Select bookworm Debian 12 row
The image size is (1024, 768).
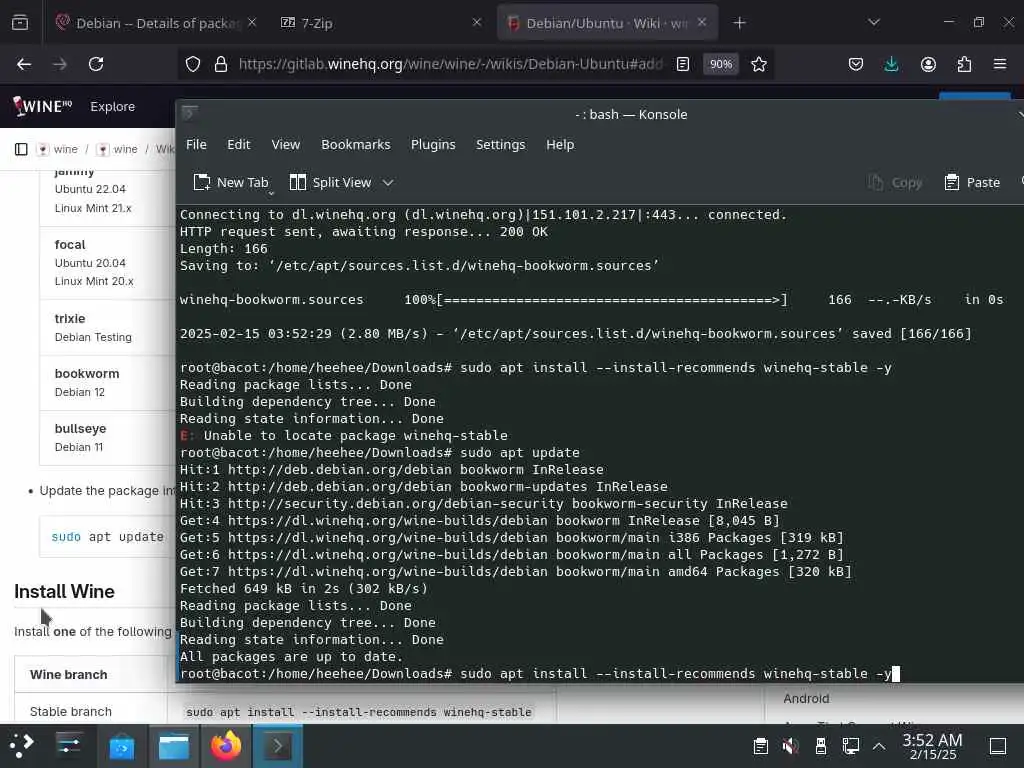click(x=107, y=383)
